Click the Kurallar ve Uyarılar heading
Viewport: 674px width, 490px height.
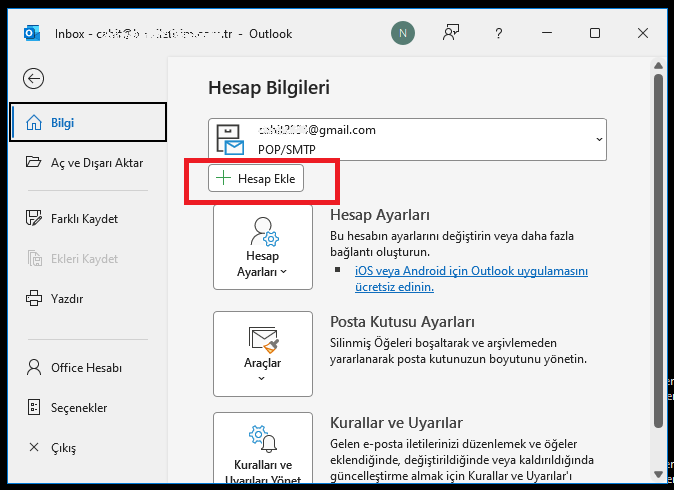[396, 423]
